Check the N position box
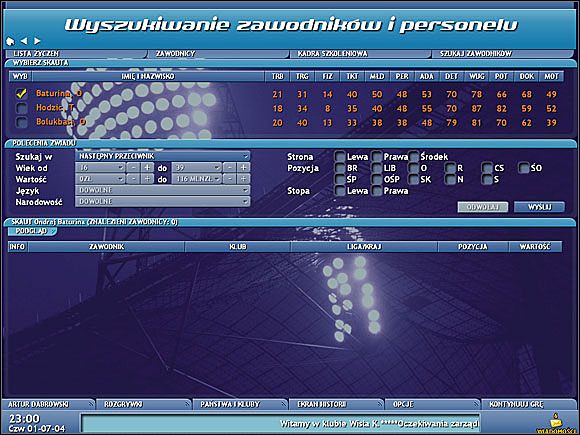This screenshot has width=580, height=435. pyautogui.click(x=450, y=179)
